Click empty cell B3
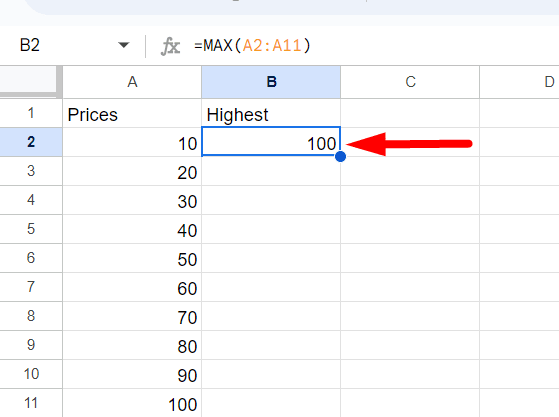This screenshot has height=417, width=559. point(271,171)
